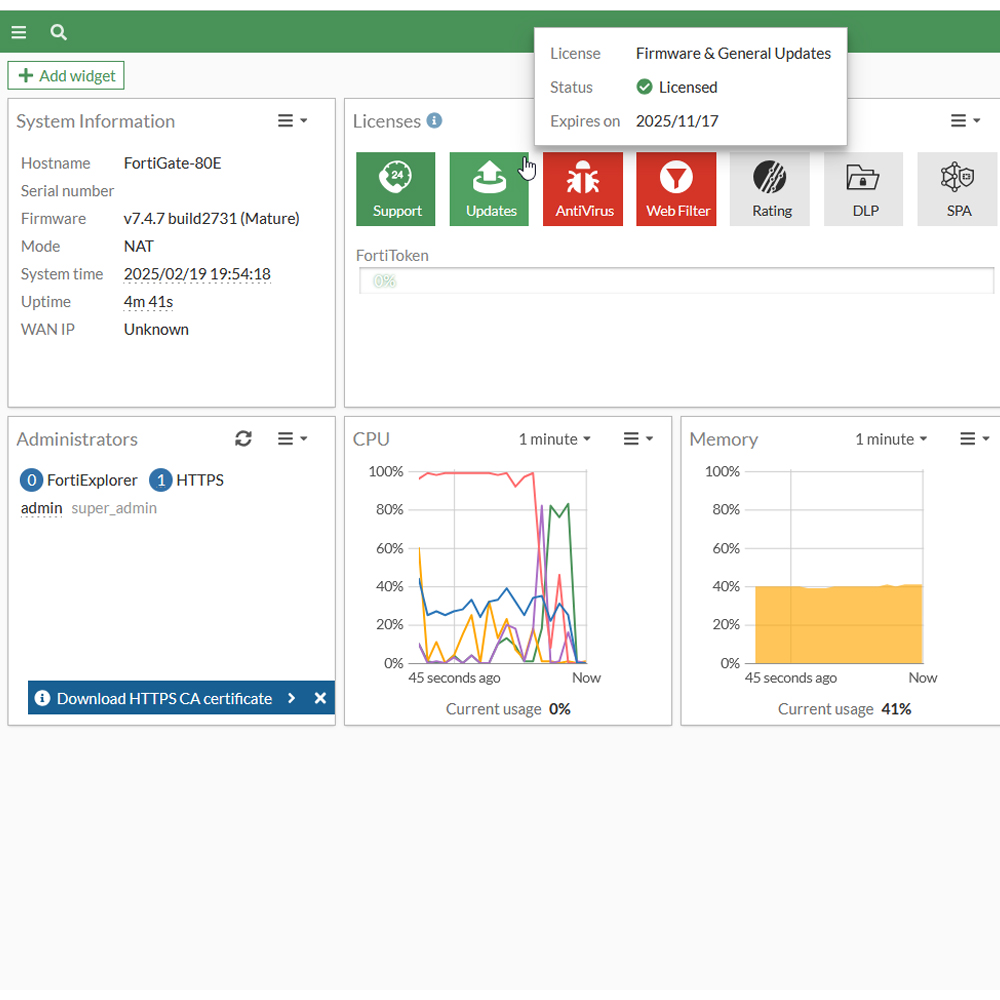Open System Information widget menu
Image resolution: width=1000 pixels, height=1000 pixels.
click(x=292, y=121)
